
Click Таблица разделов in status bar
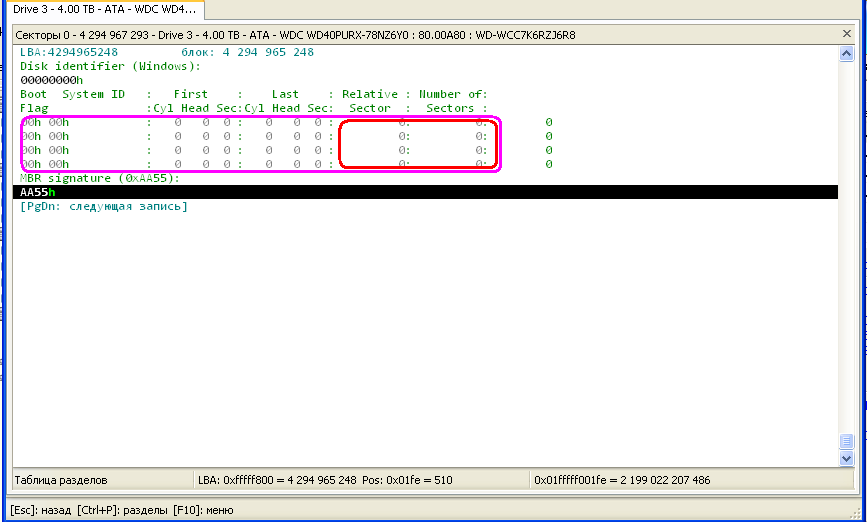[62, 480]
